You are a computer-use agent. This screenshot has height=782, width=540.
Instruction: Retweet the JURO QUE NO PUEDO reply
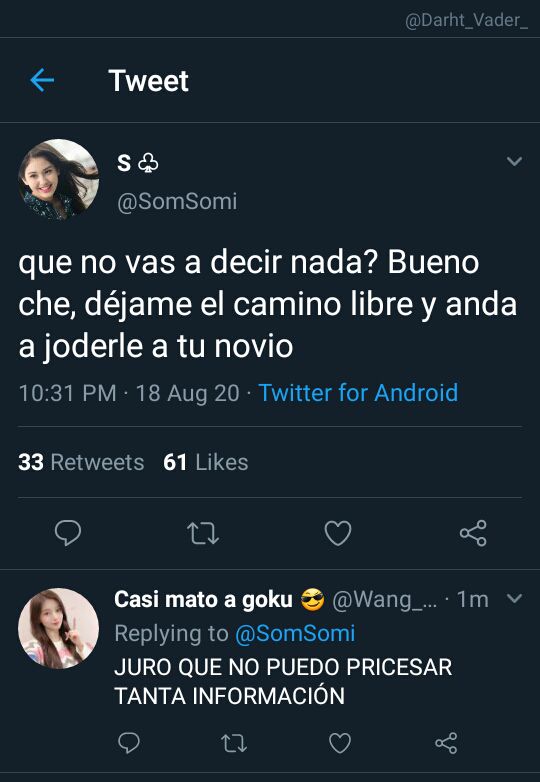234,743
